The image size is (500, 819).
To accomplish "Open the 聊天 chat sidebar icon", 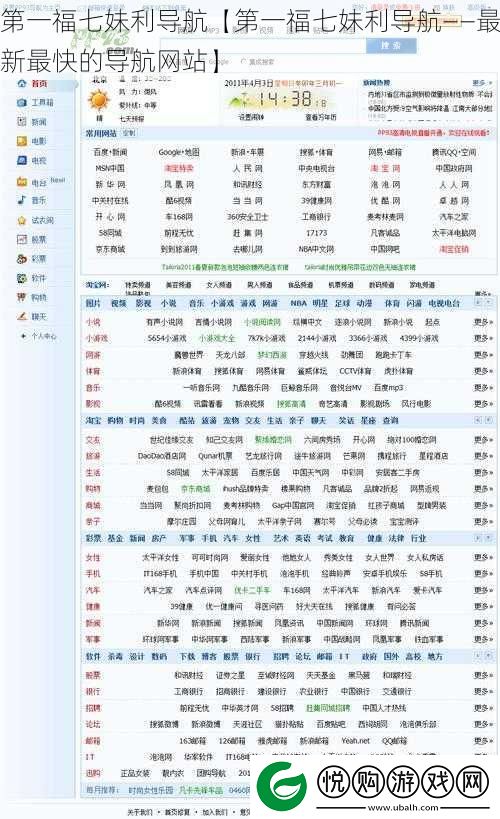I will (21, 317).
